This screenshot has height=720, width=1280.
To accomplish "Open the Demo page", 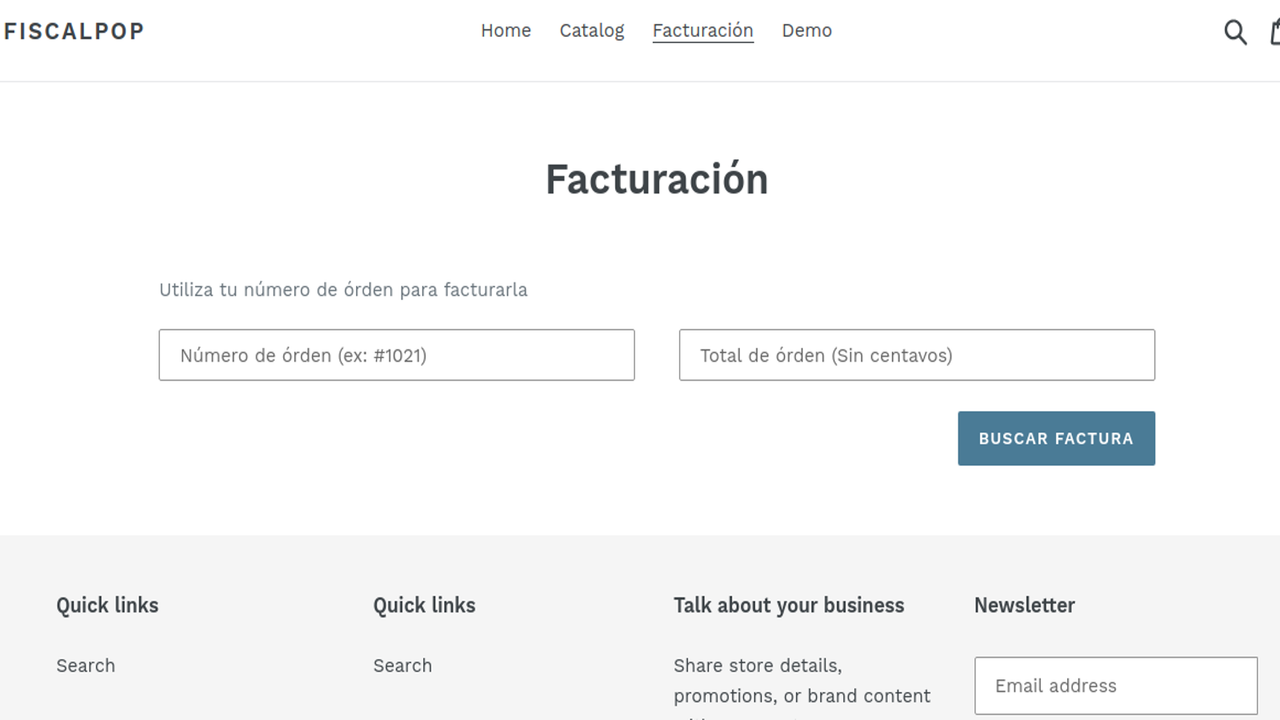I will [806, 31].
